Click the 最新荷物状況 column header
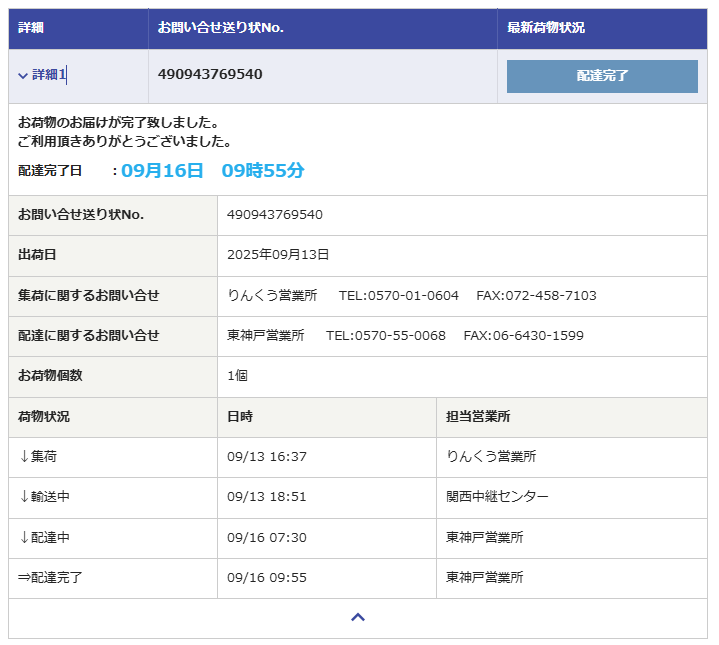 546,28
